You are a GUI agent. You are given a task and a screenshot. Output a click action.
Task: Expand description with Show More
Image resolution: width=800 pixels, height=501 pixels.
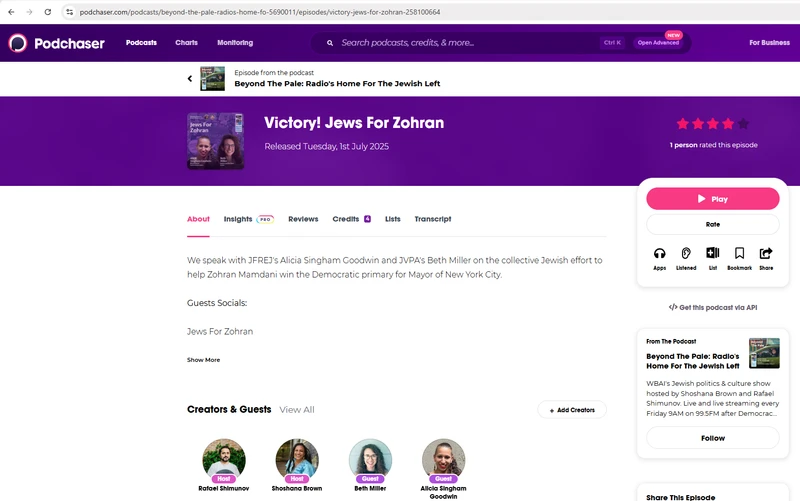tap(203, 359)
